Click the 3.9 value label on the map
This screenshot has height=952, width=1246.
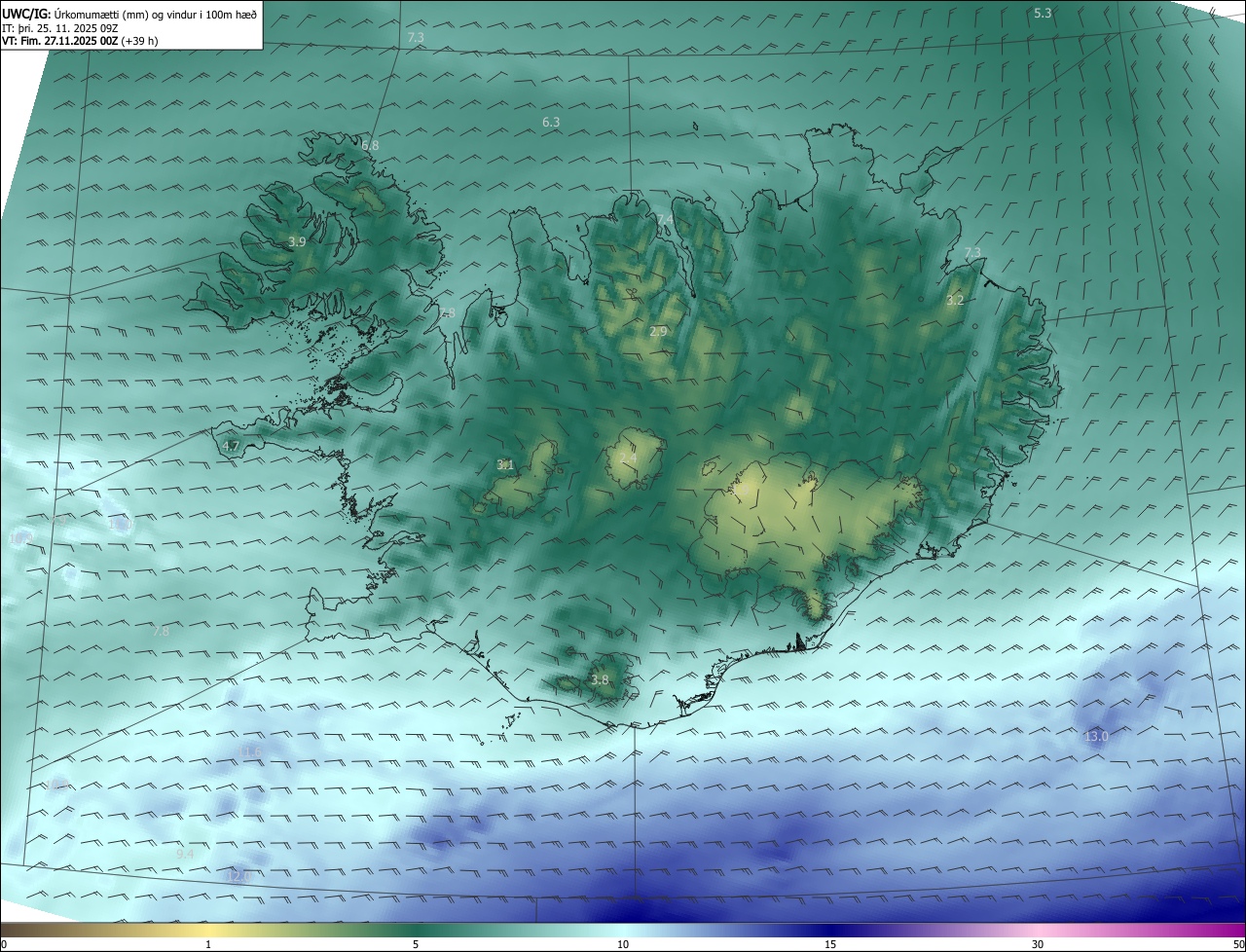click(297, 241)
